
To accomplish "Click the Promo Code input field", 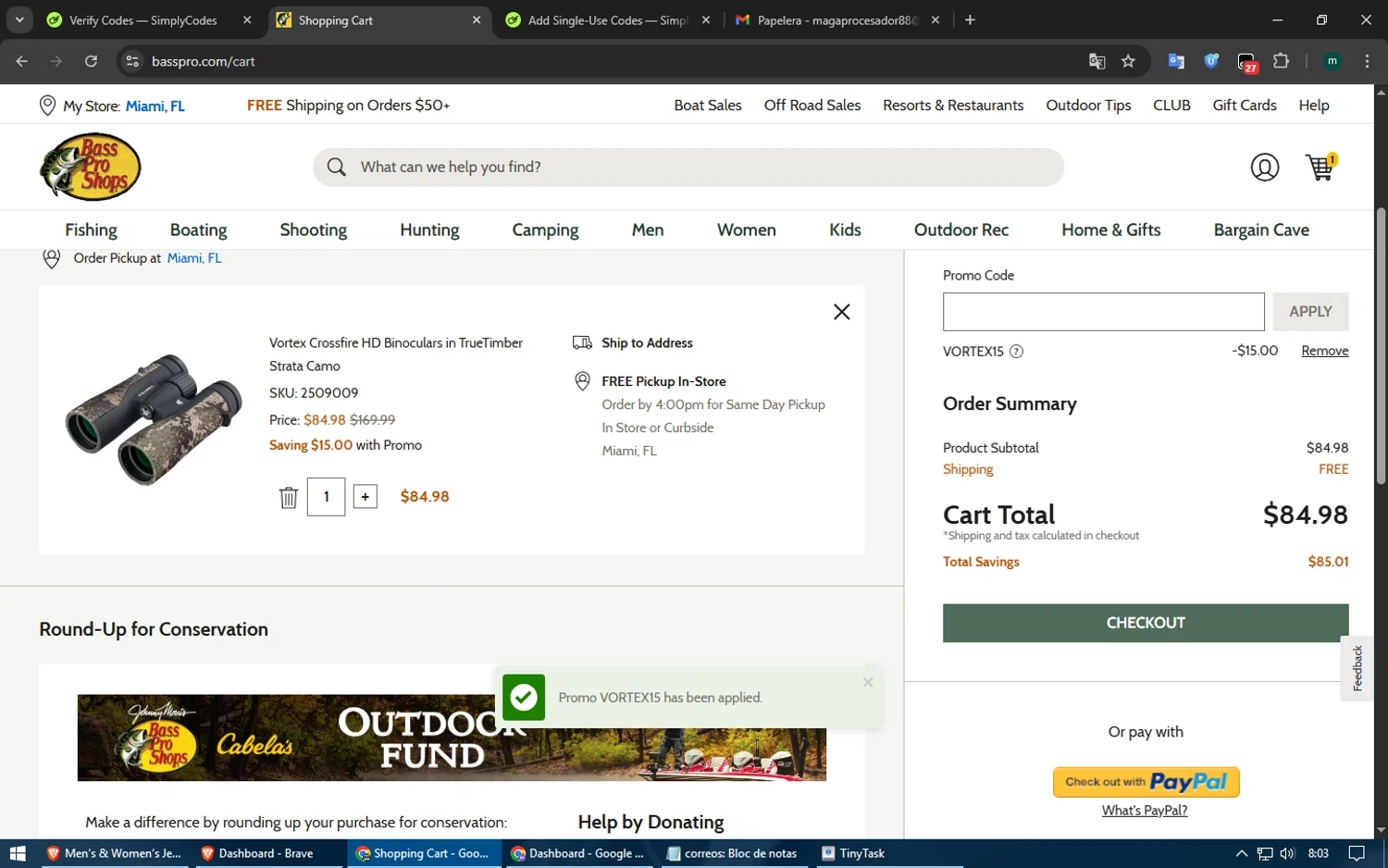I will pyautogui.click(x=1103, y=312).
